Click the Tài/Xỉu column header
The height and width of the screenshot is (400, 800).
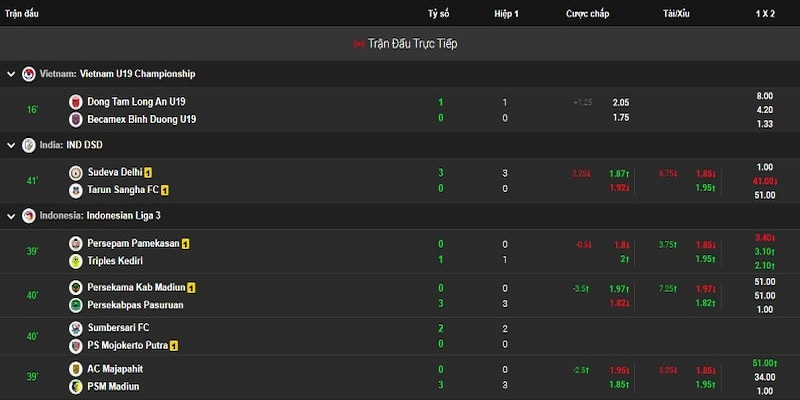click(676, 14)
